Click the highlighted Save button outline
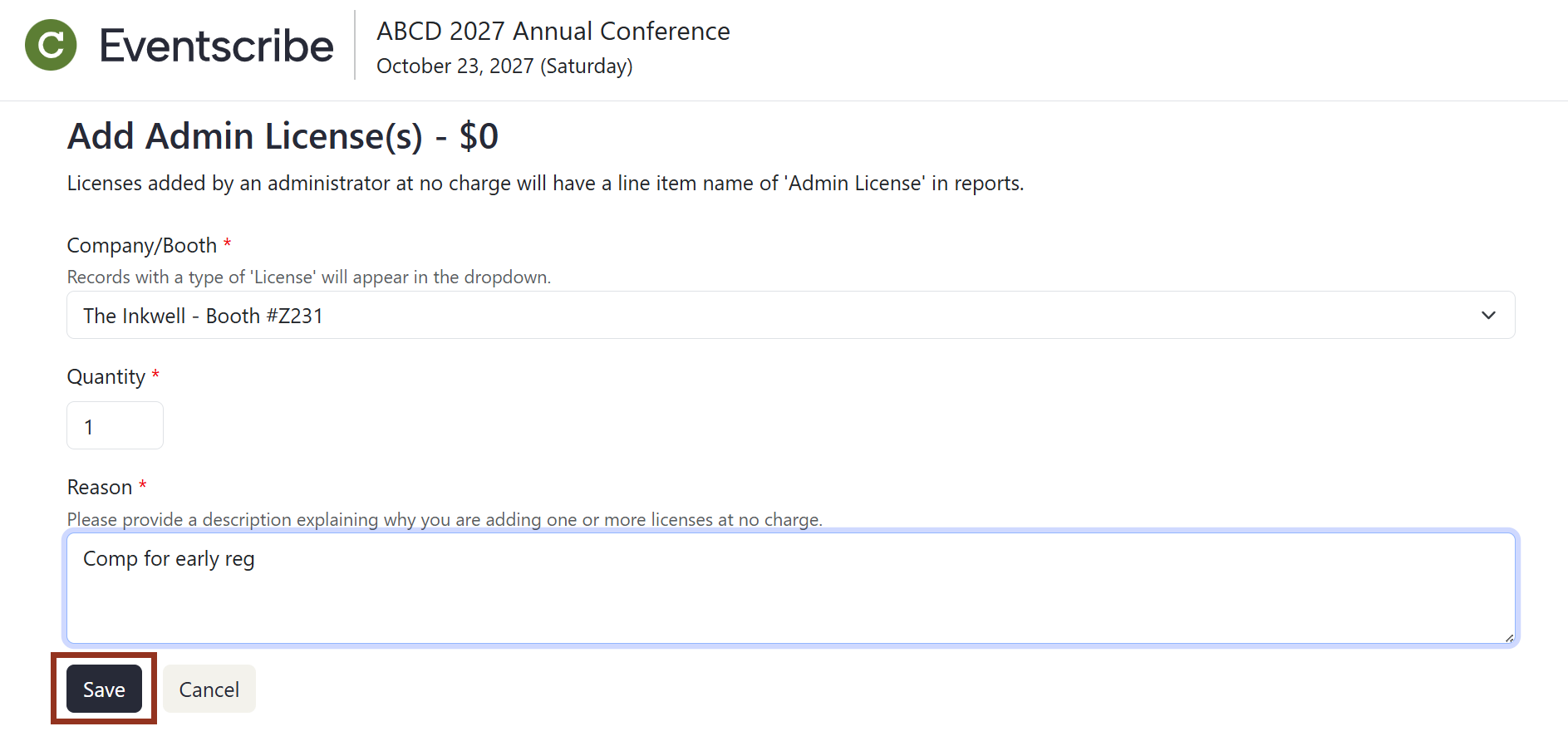The height and width of the screenshot is (741, 1568). click(x=103, y=689)
